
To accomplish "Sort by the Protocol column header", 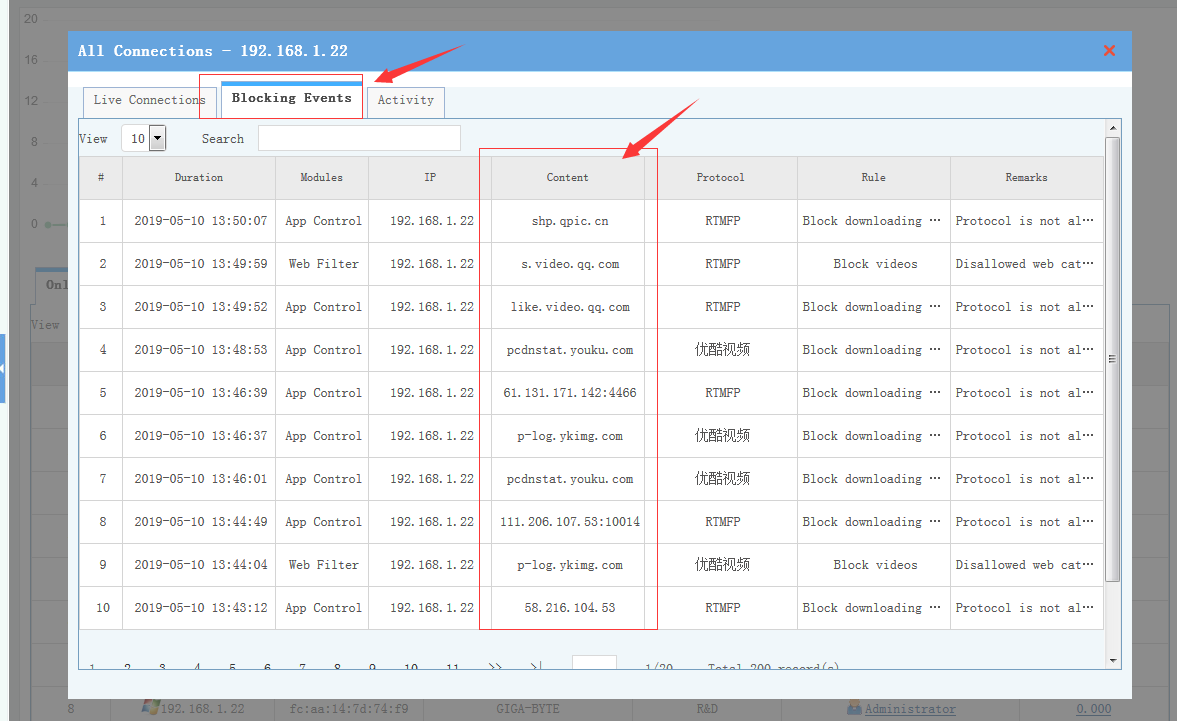I will (721, 178).
